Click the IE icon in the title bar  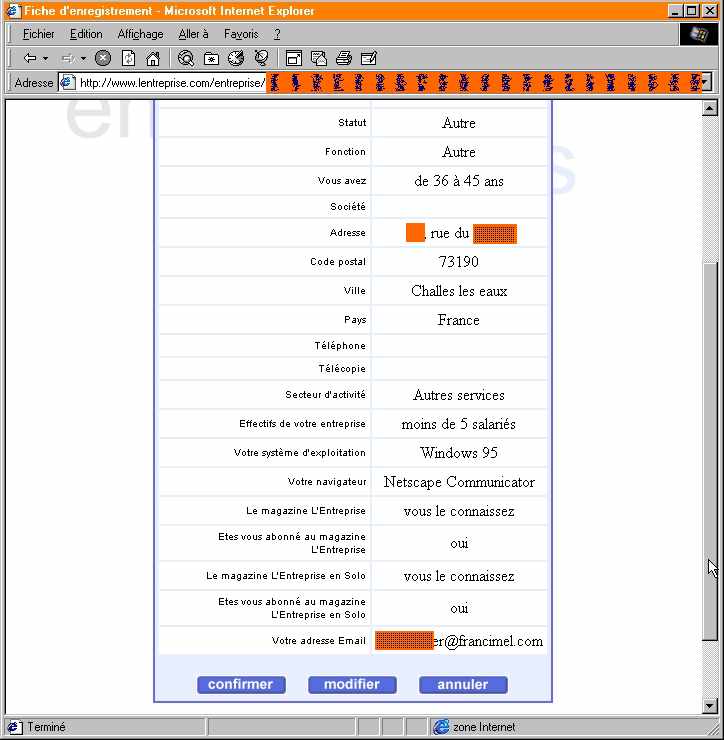coord(13,10)
